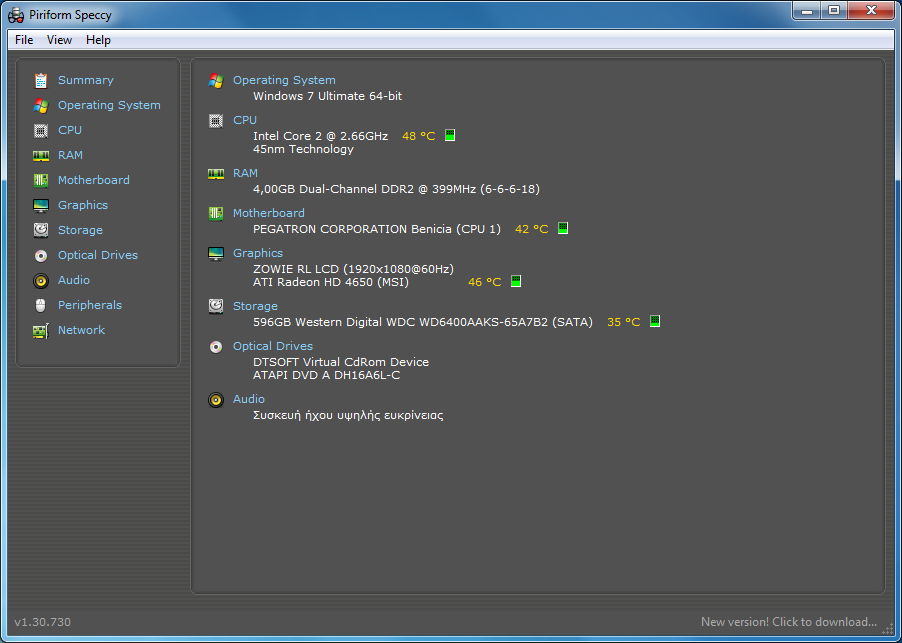Click the green indicator beside storage 35 °C
This screenshot has width=902, height=643.
pos(655,321)
